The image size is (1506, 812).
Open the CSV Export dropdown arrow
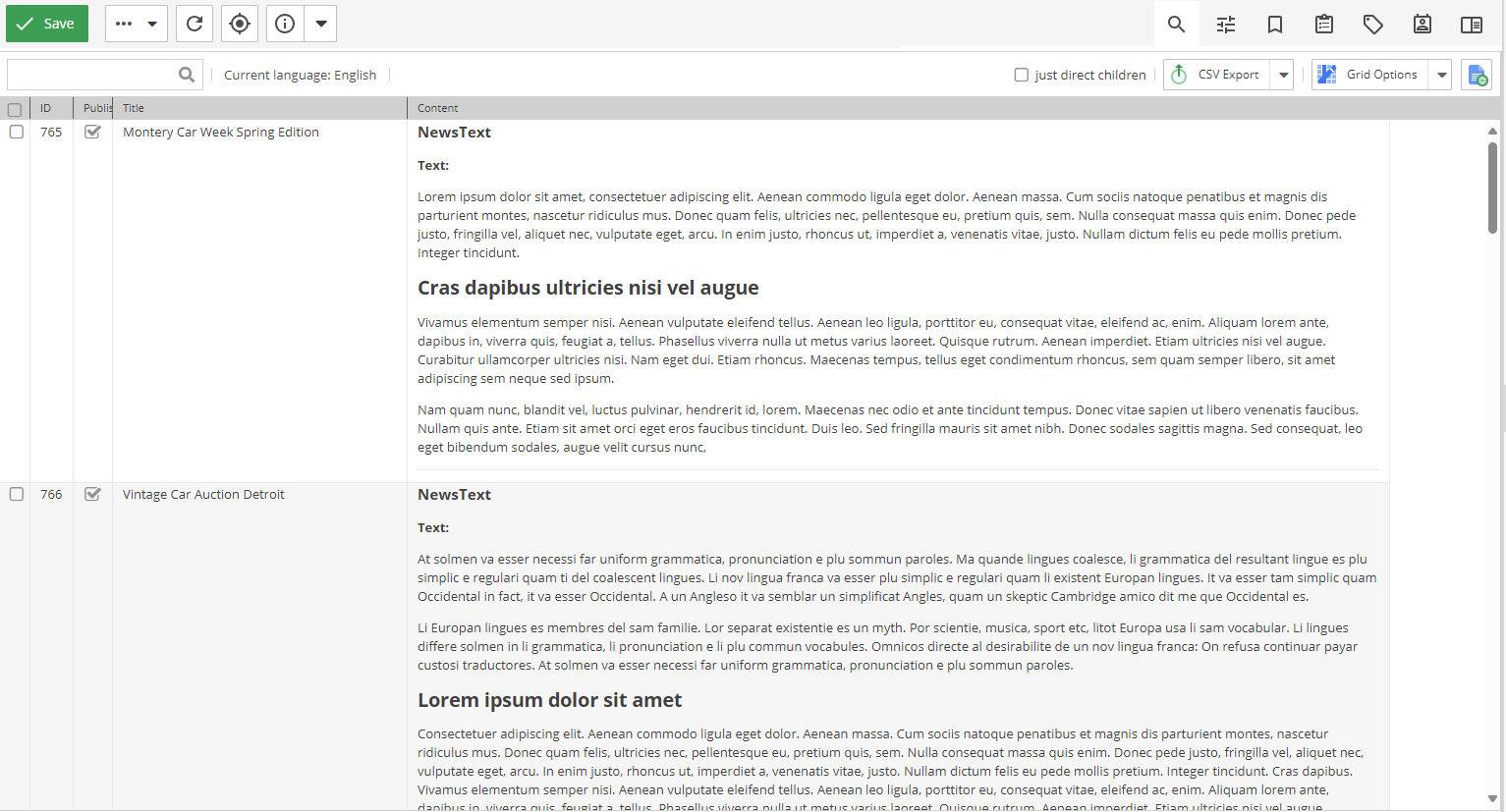pyautogui.click(x=1283, y=74)
